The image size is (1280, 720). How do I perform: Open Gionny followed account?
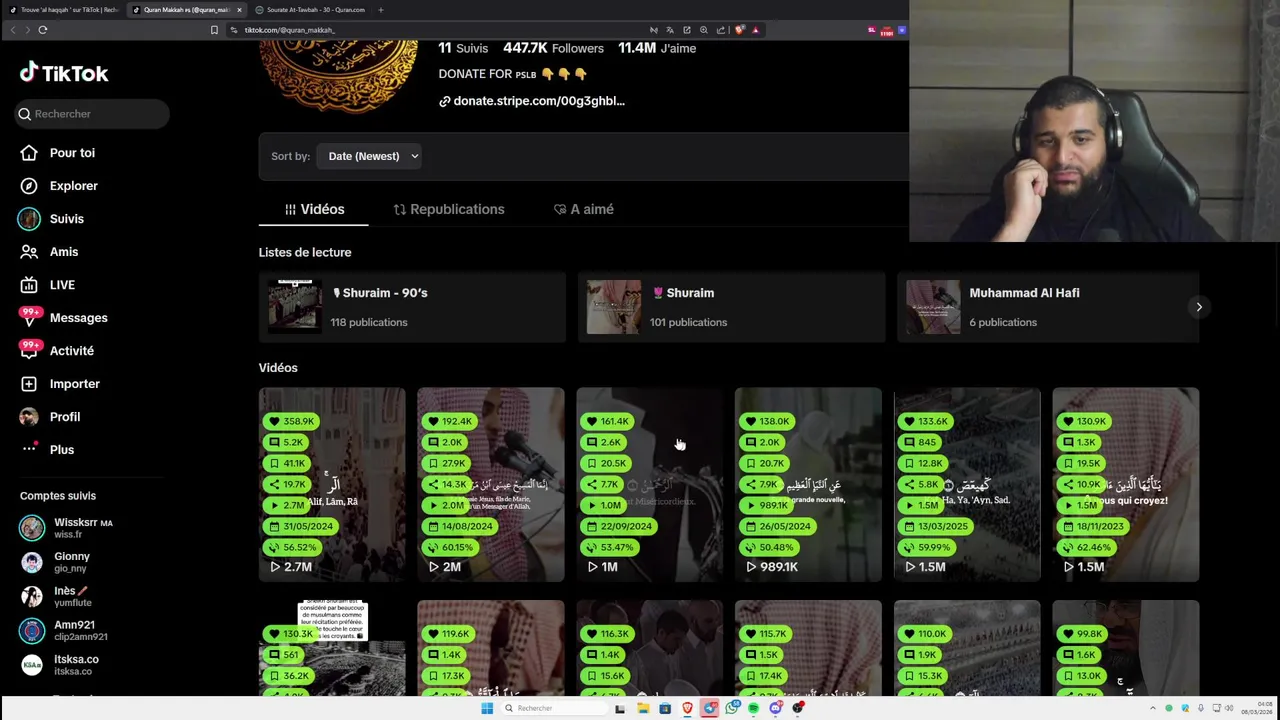coord(57,562)
